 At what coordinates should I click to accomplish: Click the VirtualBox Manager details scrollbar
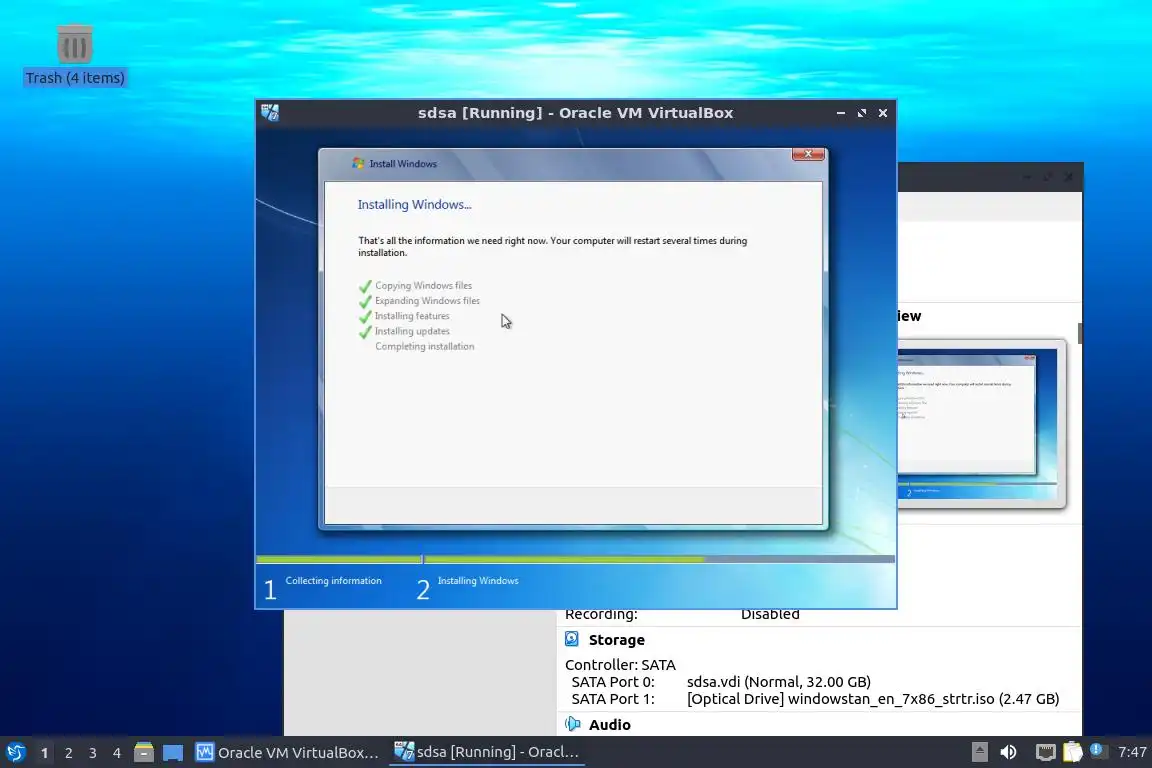tap(1080, 333)
